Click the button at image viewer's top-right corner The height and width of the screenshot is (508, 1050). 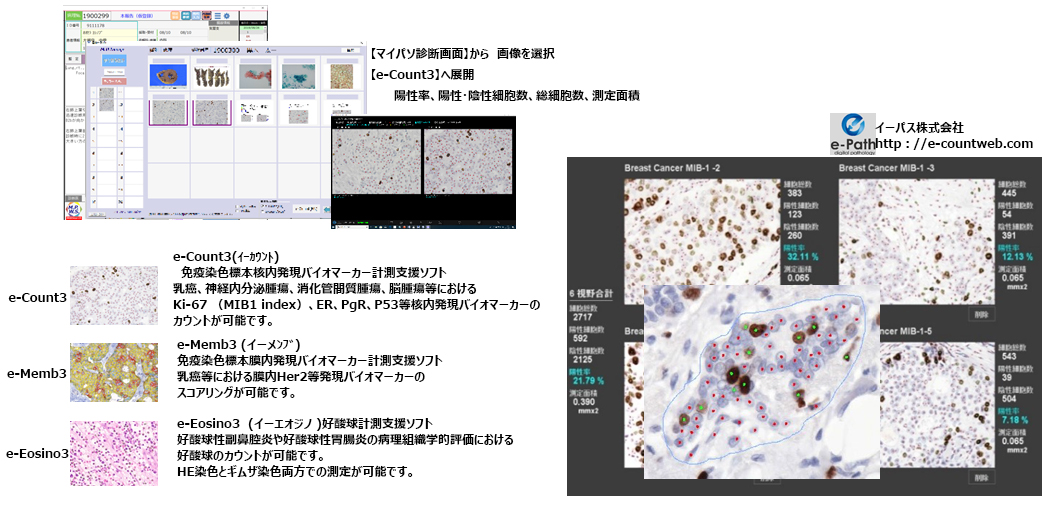coord(352,50)
